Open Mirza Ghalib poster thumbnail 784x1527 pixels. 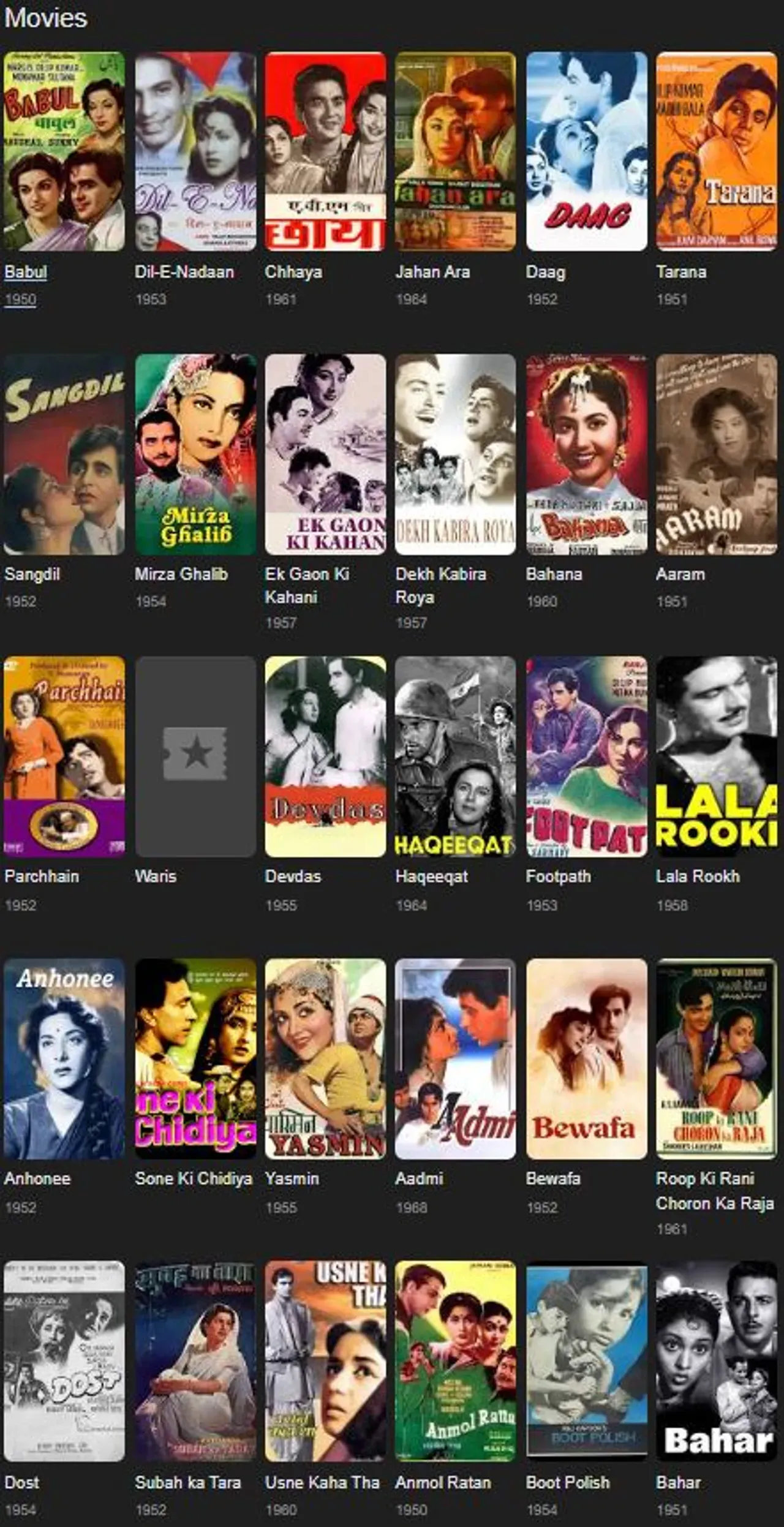(195, 454)
